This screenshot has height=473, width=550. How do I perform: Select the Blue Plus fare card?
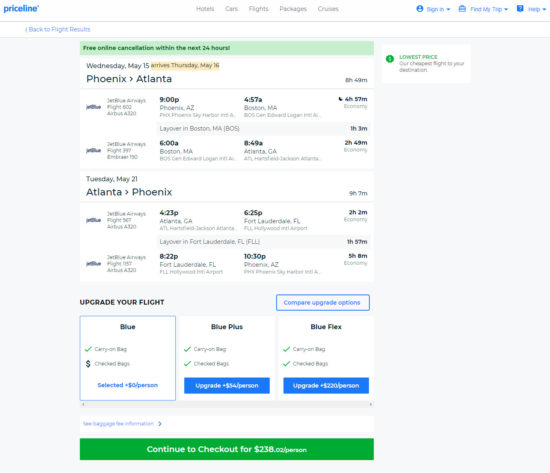tap(227, 358)
